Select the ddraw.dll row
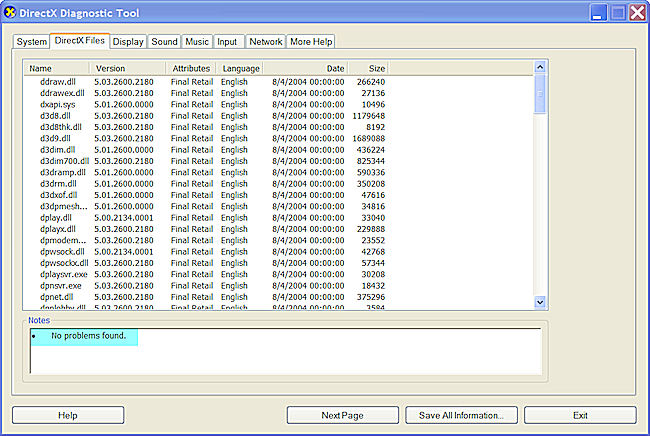 (207, 82)
